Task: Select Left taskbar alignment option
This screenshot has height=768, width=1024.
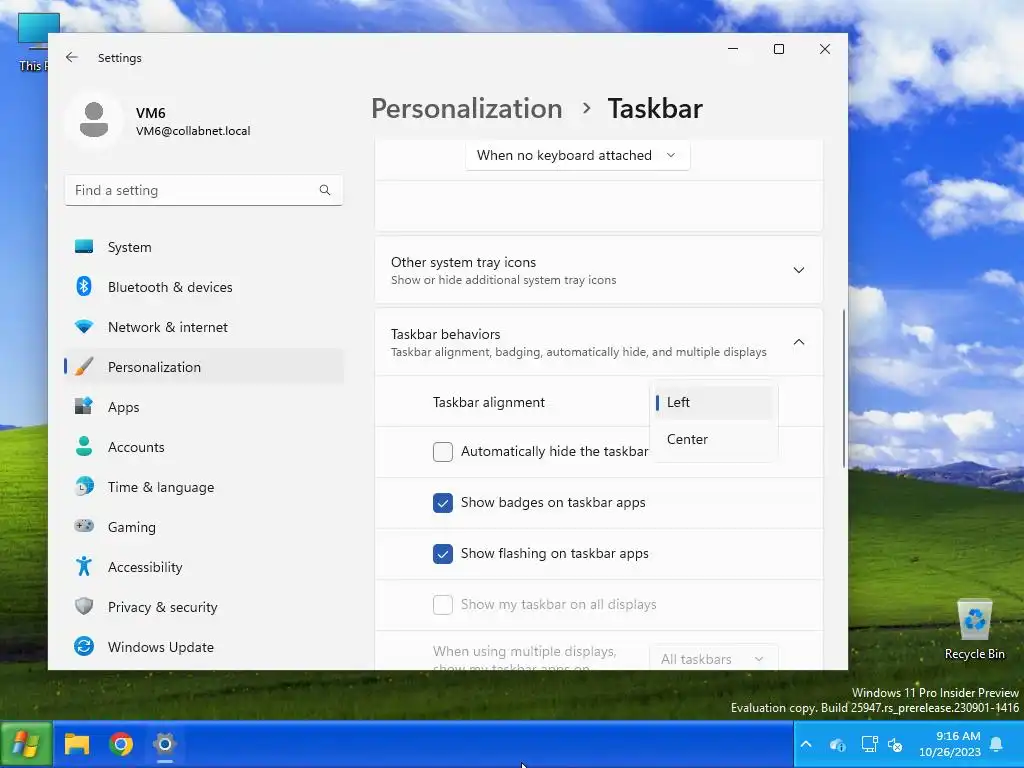Action: click(714, 402)
